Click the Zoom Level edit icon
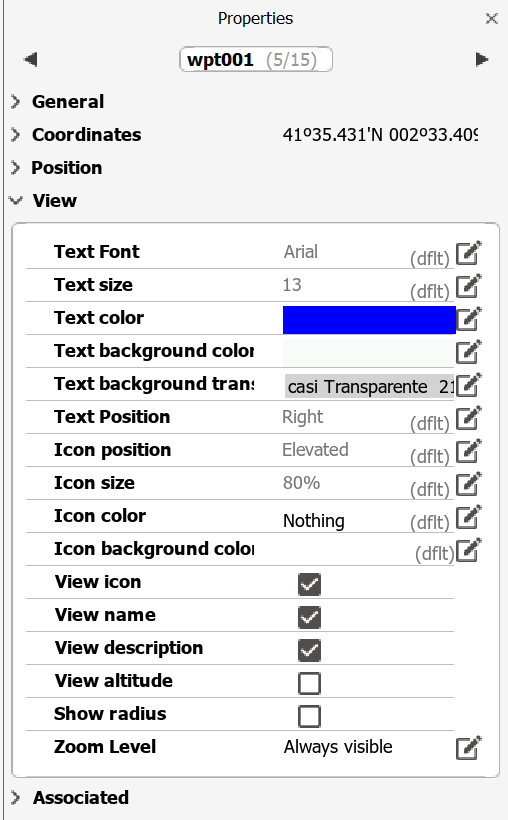508x820 pixels. tap(468, 748)
